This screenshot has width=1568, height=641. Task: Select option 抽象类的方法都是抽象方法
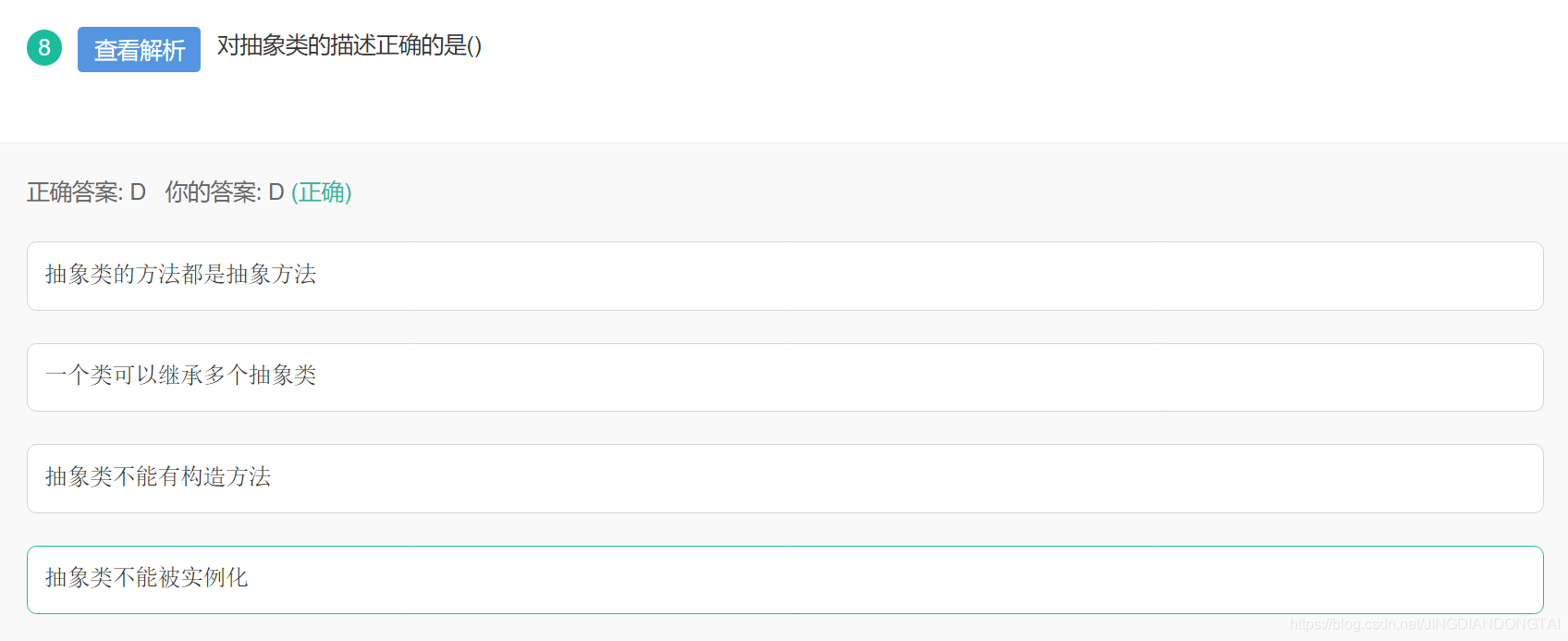785,276
